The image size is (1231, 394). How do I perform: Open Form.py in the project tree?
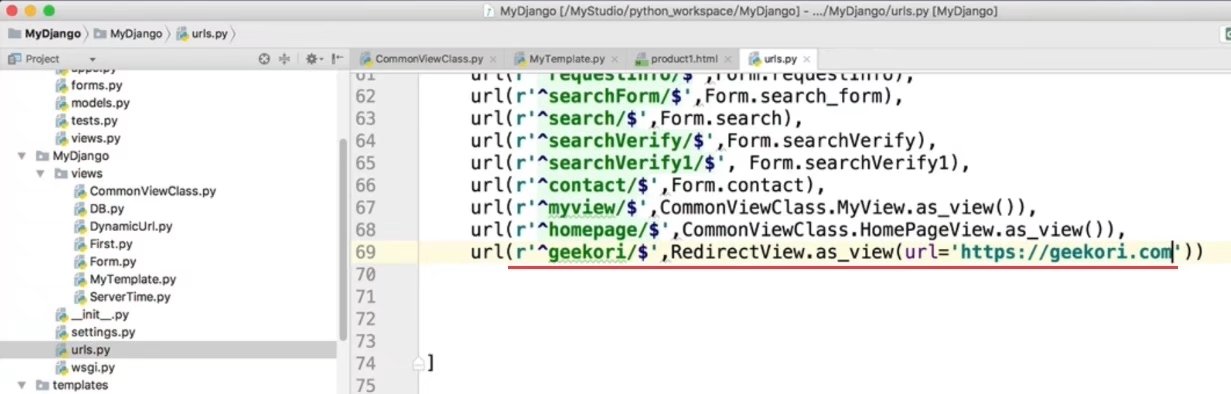pos(112,262)
